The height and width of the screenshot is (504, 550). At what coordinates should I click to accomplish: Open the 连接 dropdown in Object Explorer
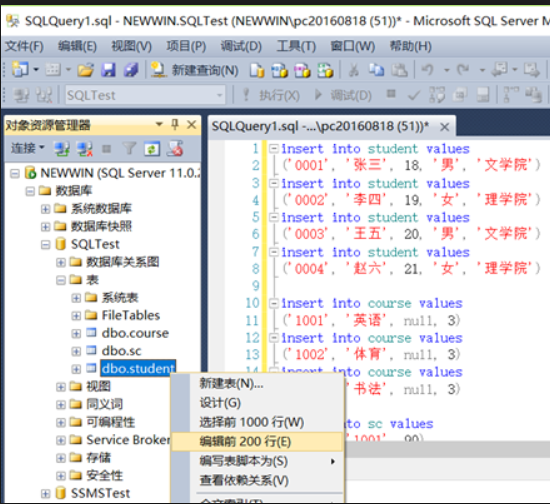coord(27,148)
